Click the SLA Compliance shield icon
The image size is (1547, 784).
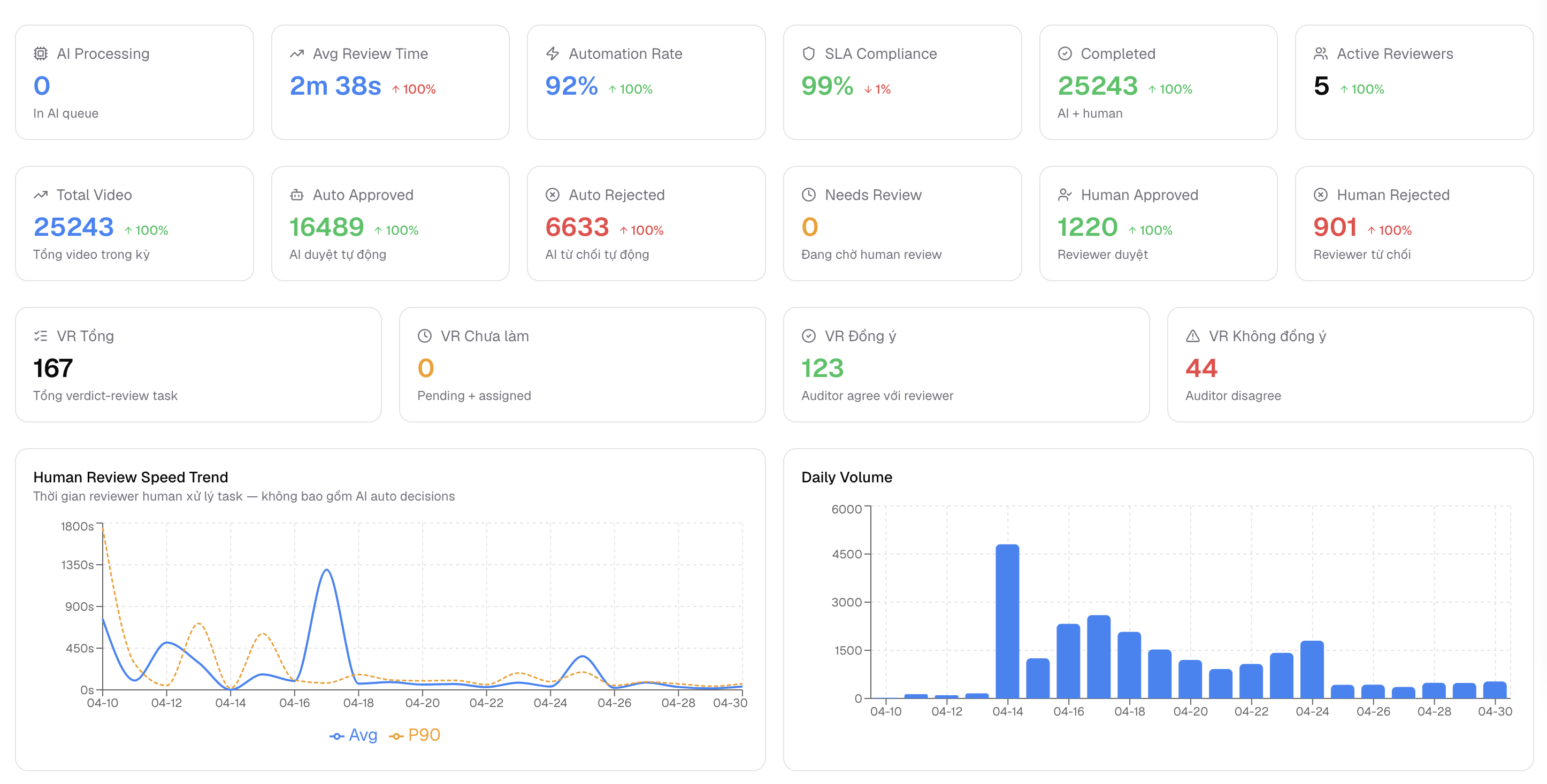point(808,53)
